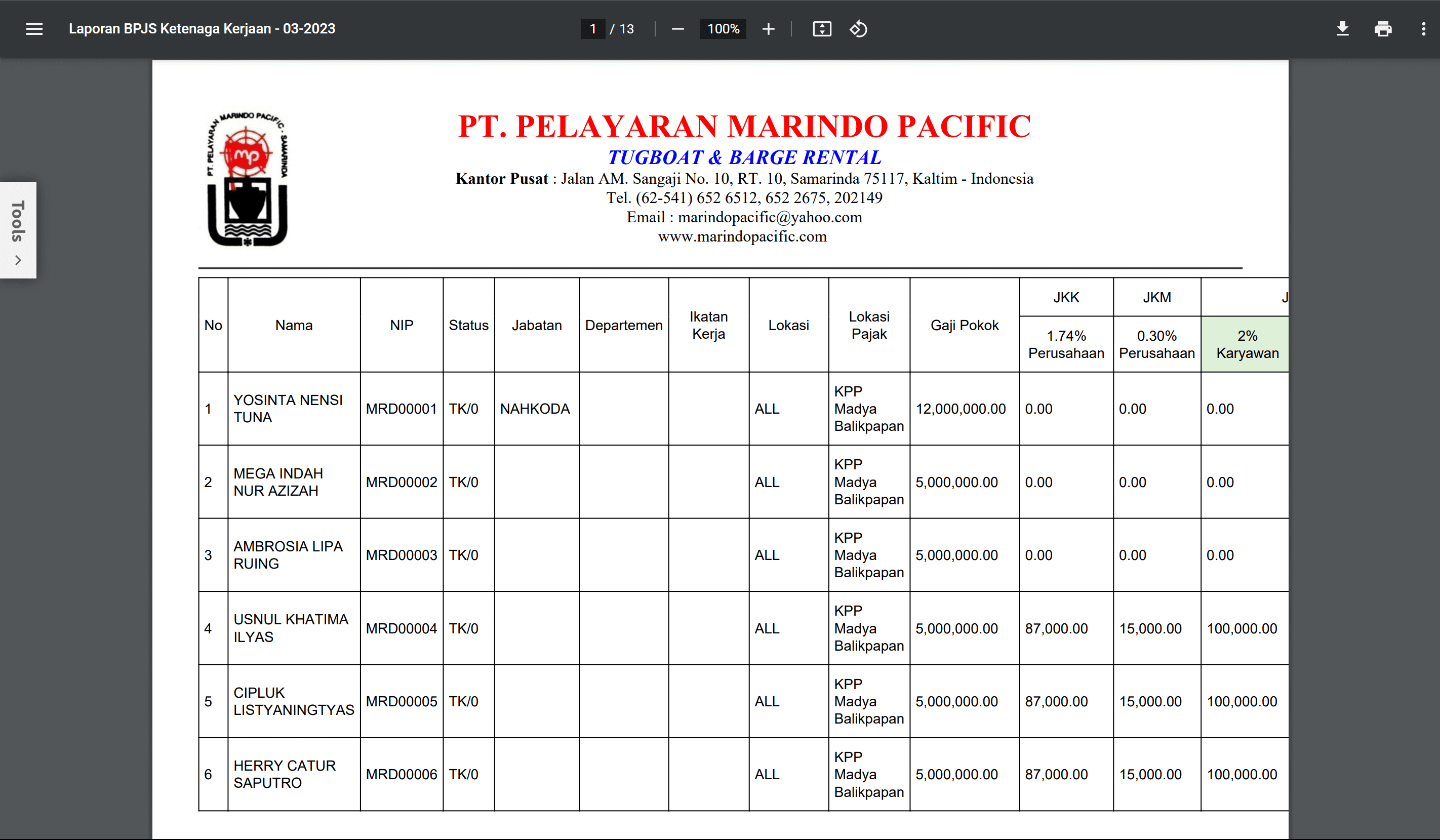Image resolution: width=1440 pixels, height=840 pixels.
Task: Click the NAHKODA jabatan cell
Action: coord(535,409)
